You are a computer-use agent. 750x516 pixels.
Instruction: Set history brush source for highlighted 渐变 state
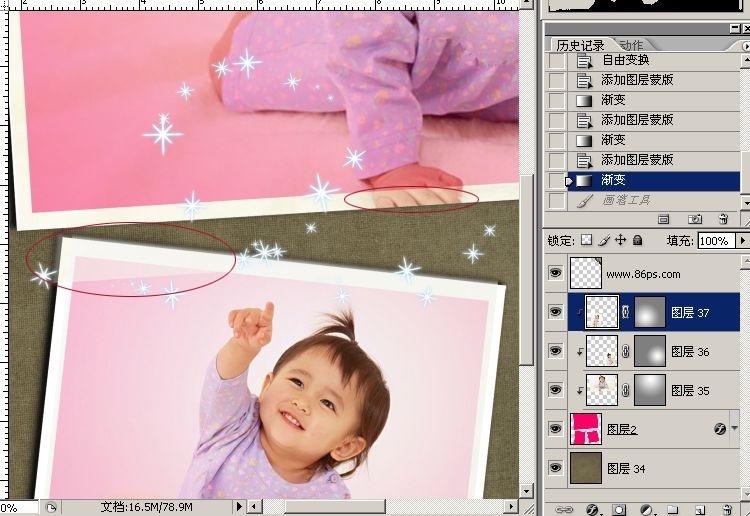point(556,181)
